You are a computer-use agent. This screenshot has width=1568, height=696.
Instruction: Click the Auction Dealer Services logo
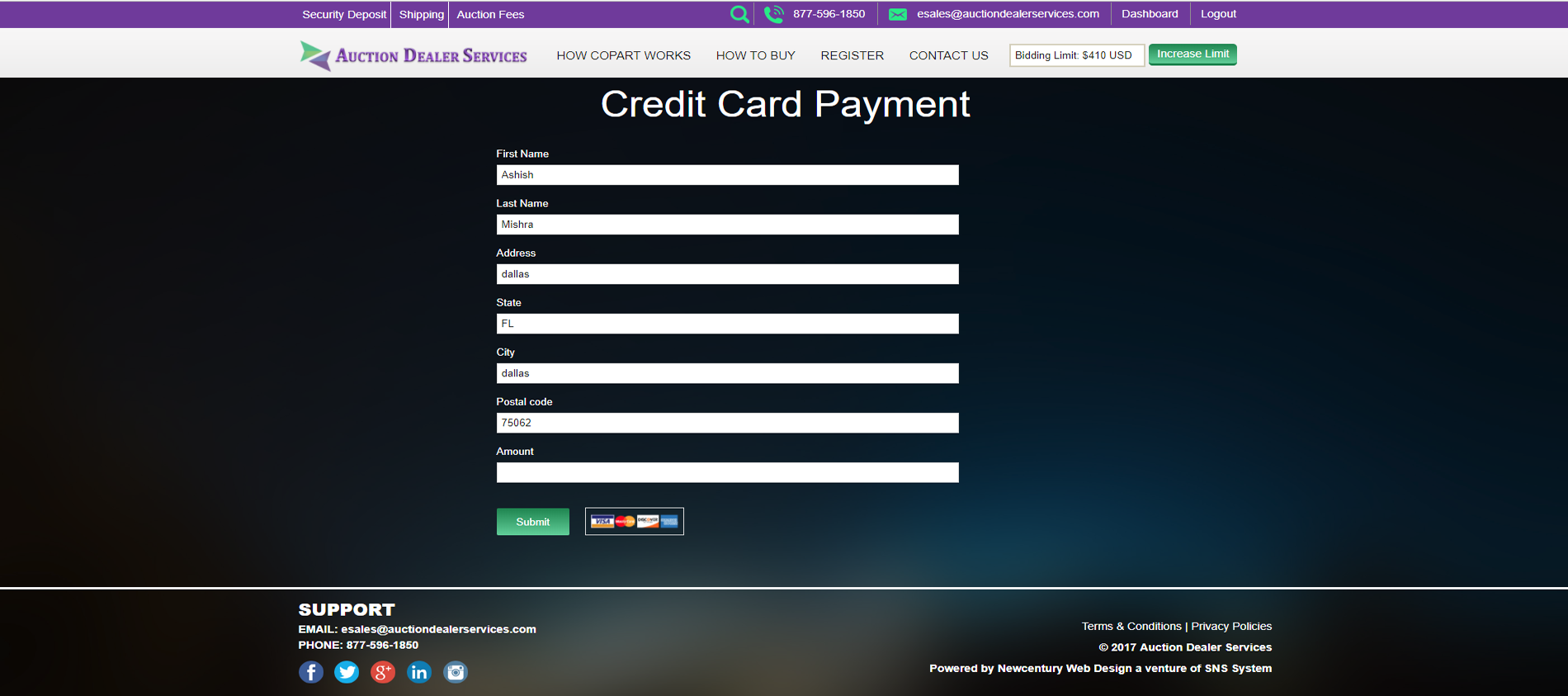click(413, 55)
